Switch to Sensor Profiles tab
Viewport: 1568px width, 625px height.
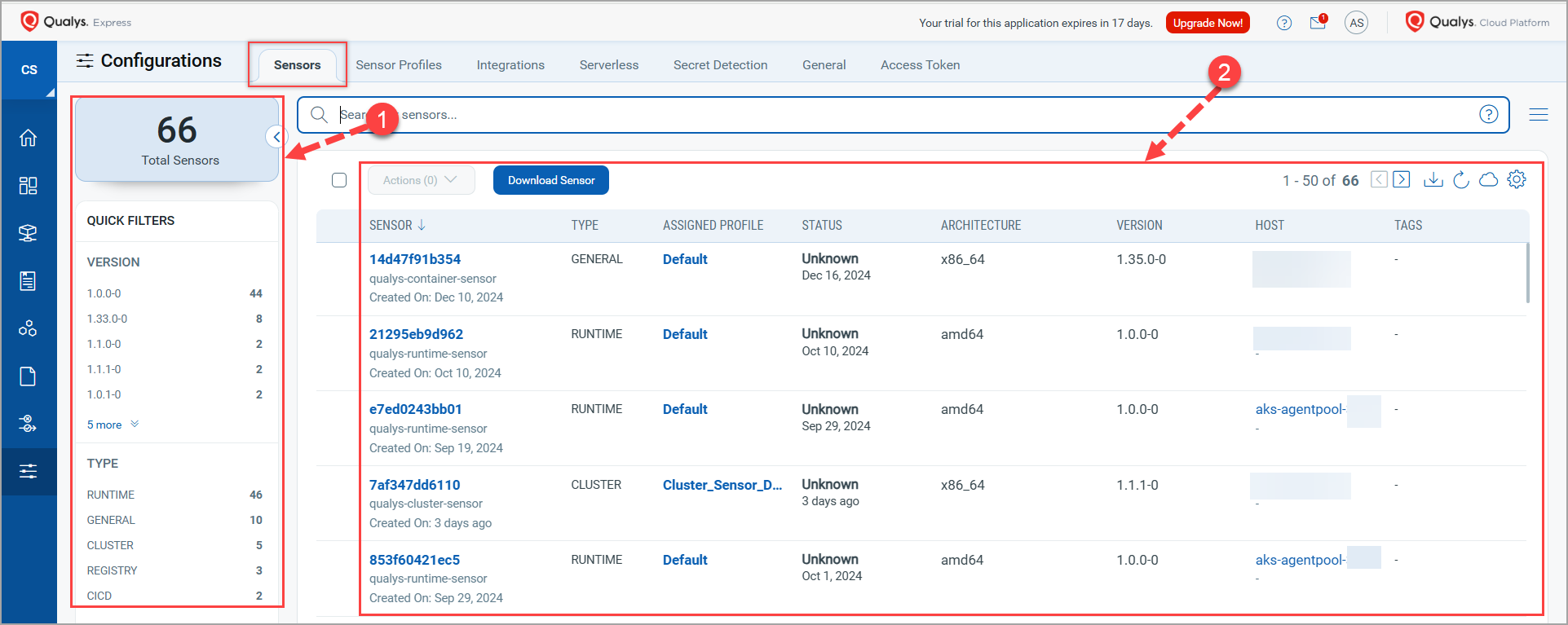coord(399,65)
